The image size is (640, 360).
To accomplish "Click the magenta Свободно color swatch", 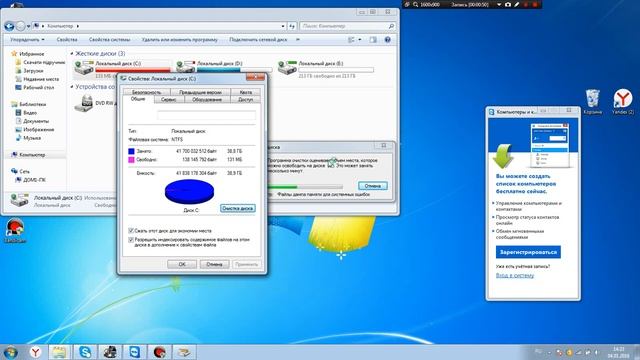I will [131, 160].
